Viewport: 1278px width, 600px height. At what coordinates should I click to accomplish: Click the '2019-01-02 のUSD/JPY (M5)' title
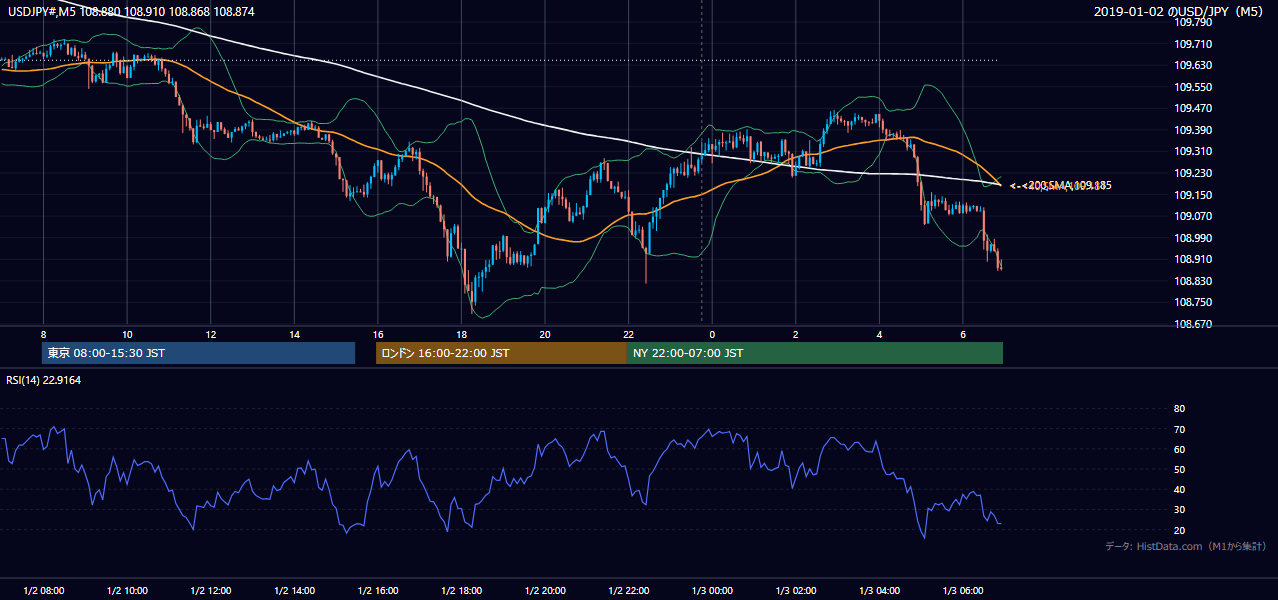click(x=1181, y=12)
